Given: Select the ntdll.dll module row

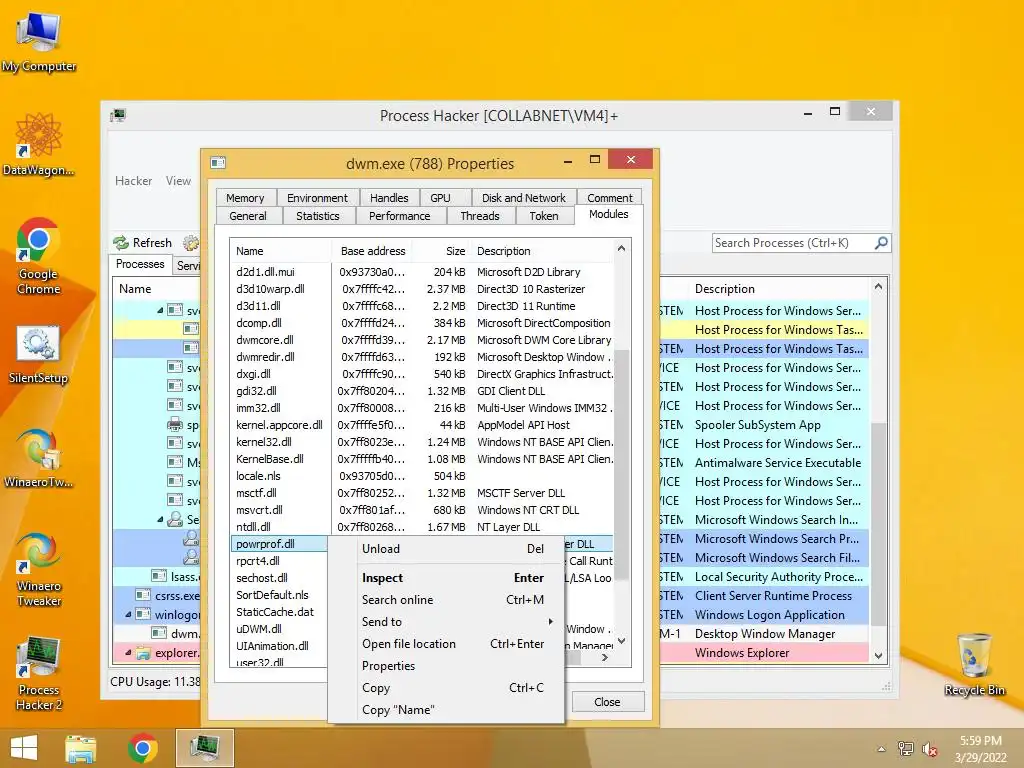Looking at the screenshot, I should point(423,527).
